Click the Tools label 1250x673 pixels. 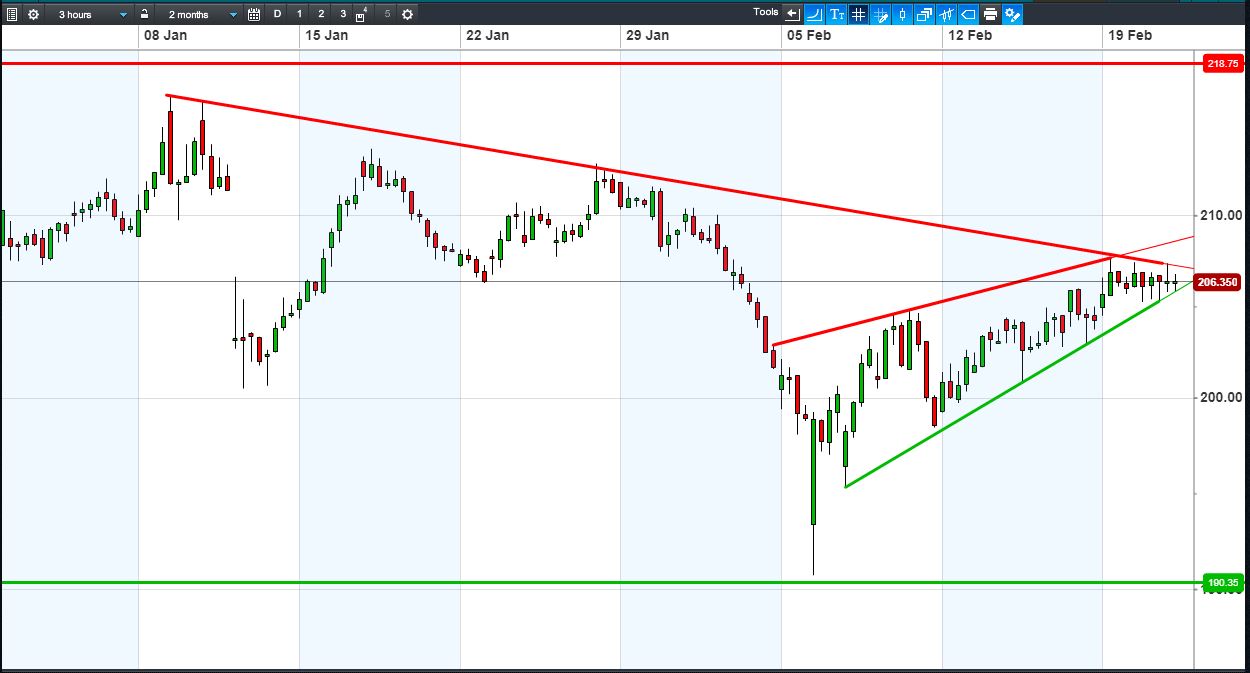click(x=766, y=12)
